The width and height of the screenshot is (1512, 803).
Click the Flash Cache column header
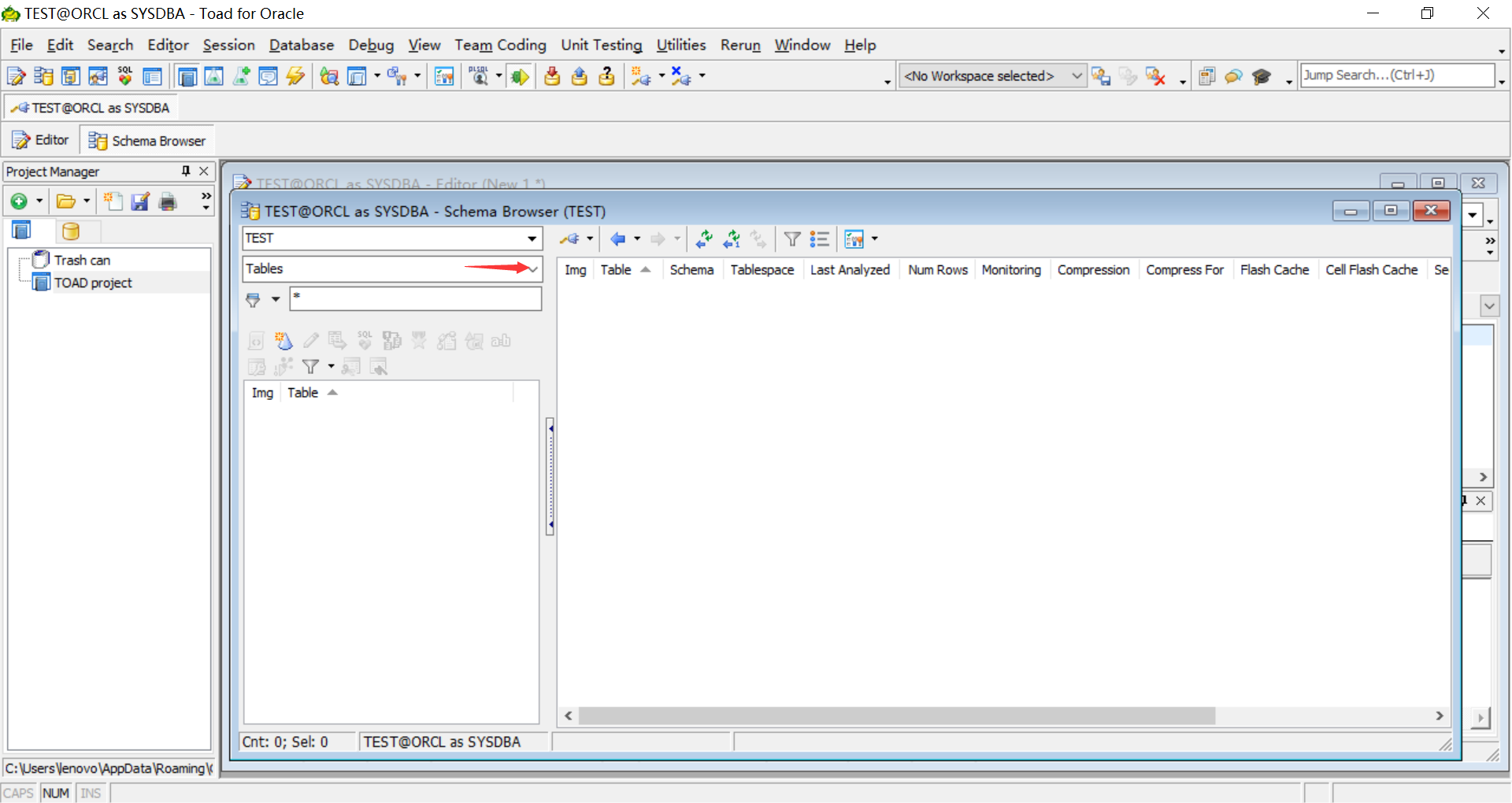click(1274, 270)
